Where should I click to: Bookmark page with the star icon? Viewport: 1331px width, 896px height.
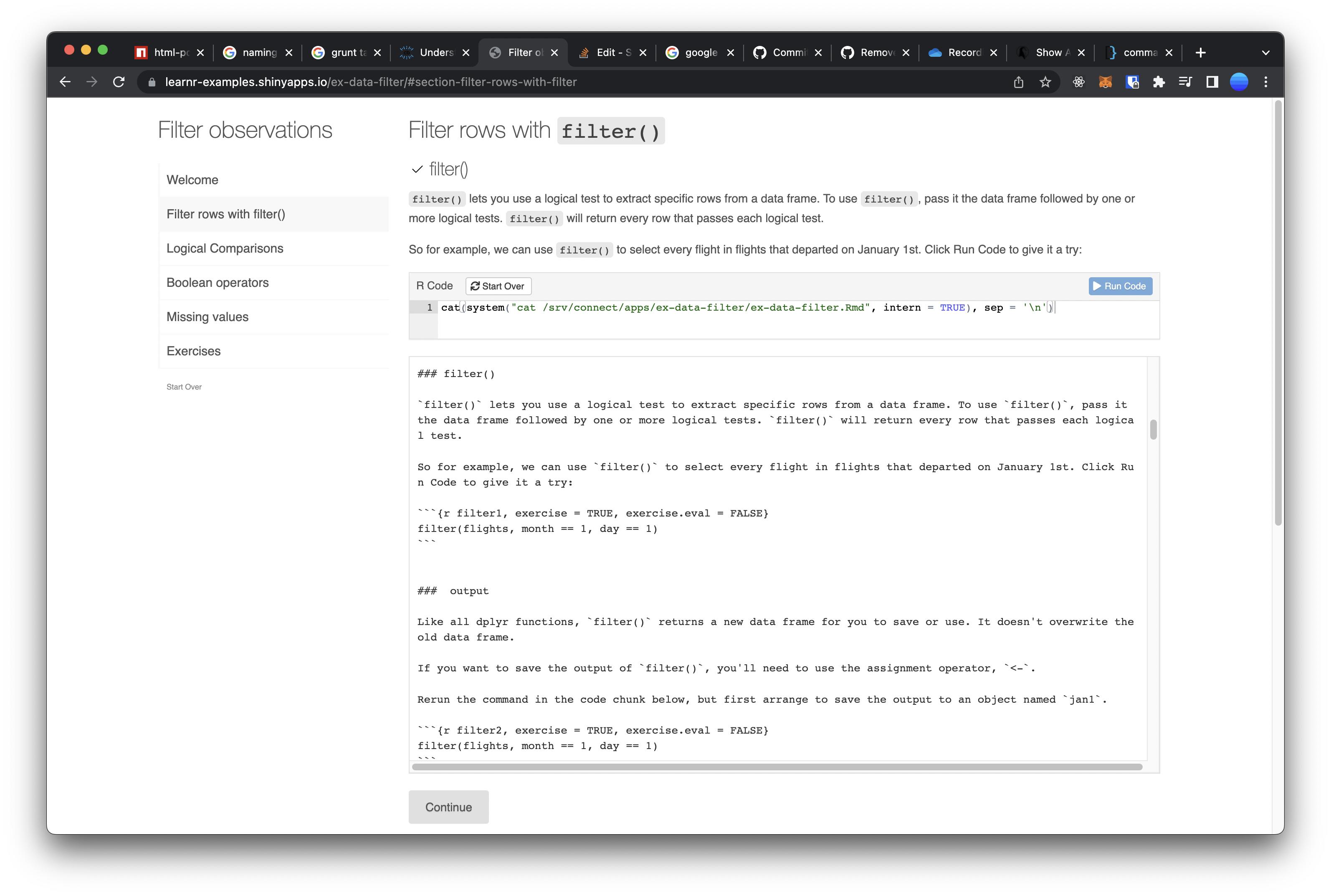[1045, 82]
